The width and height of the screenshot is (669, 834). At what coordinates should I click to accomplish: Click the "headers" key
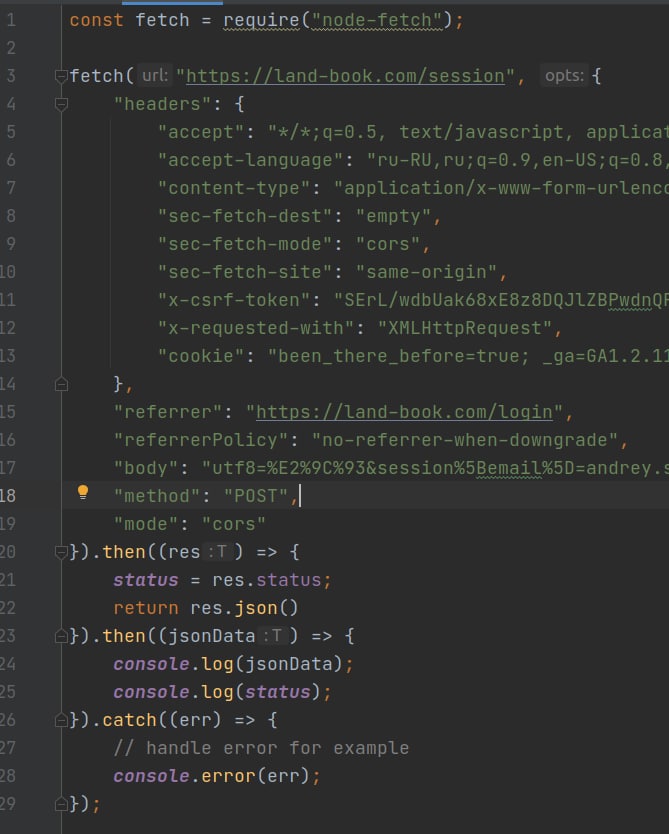162,104
